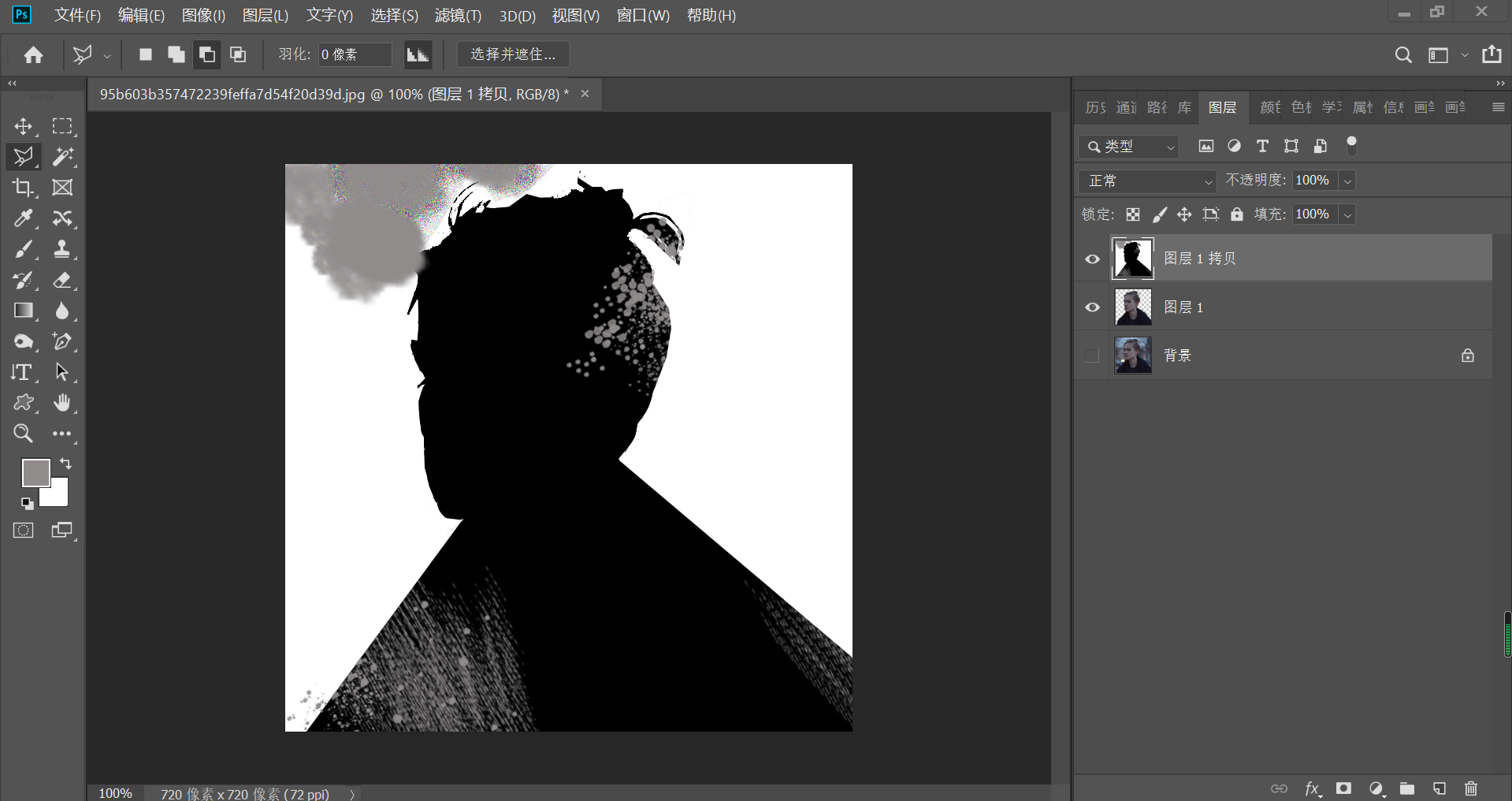Select the Frame tool

click(x=62, y=188)
